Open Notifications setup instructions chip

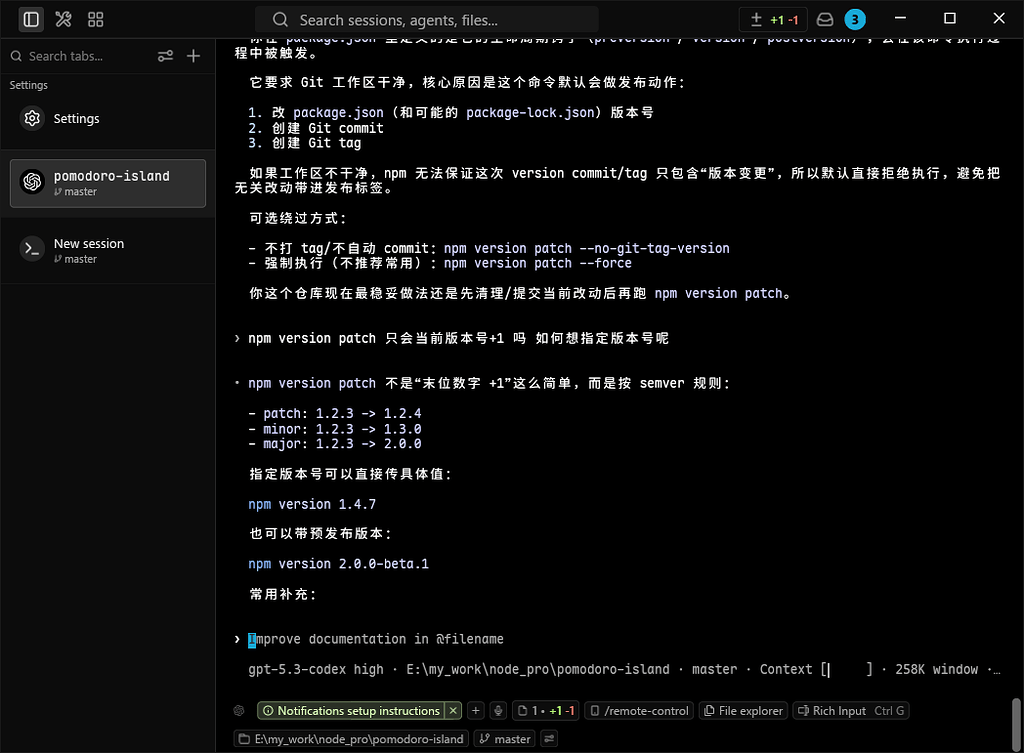351,711
